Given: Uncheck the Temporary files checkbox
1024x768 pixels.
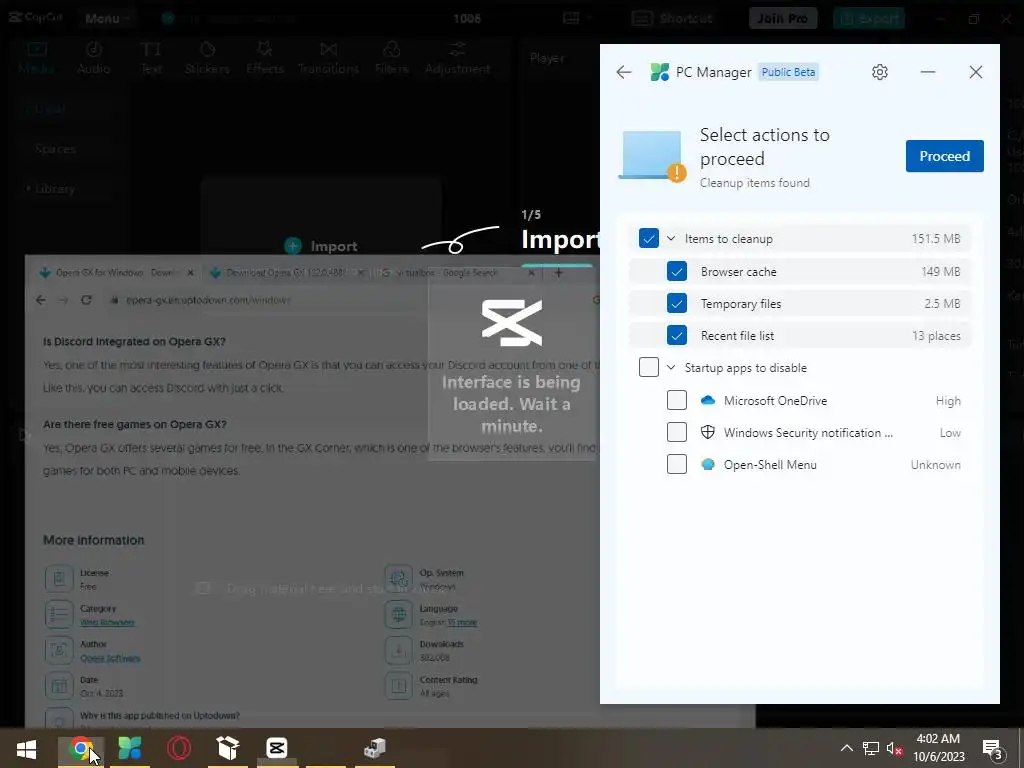Looking at the screenshot, I should coord(677,303).
